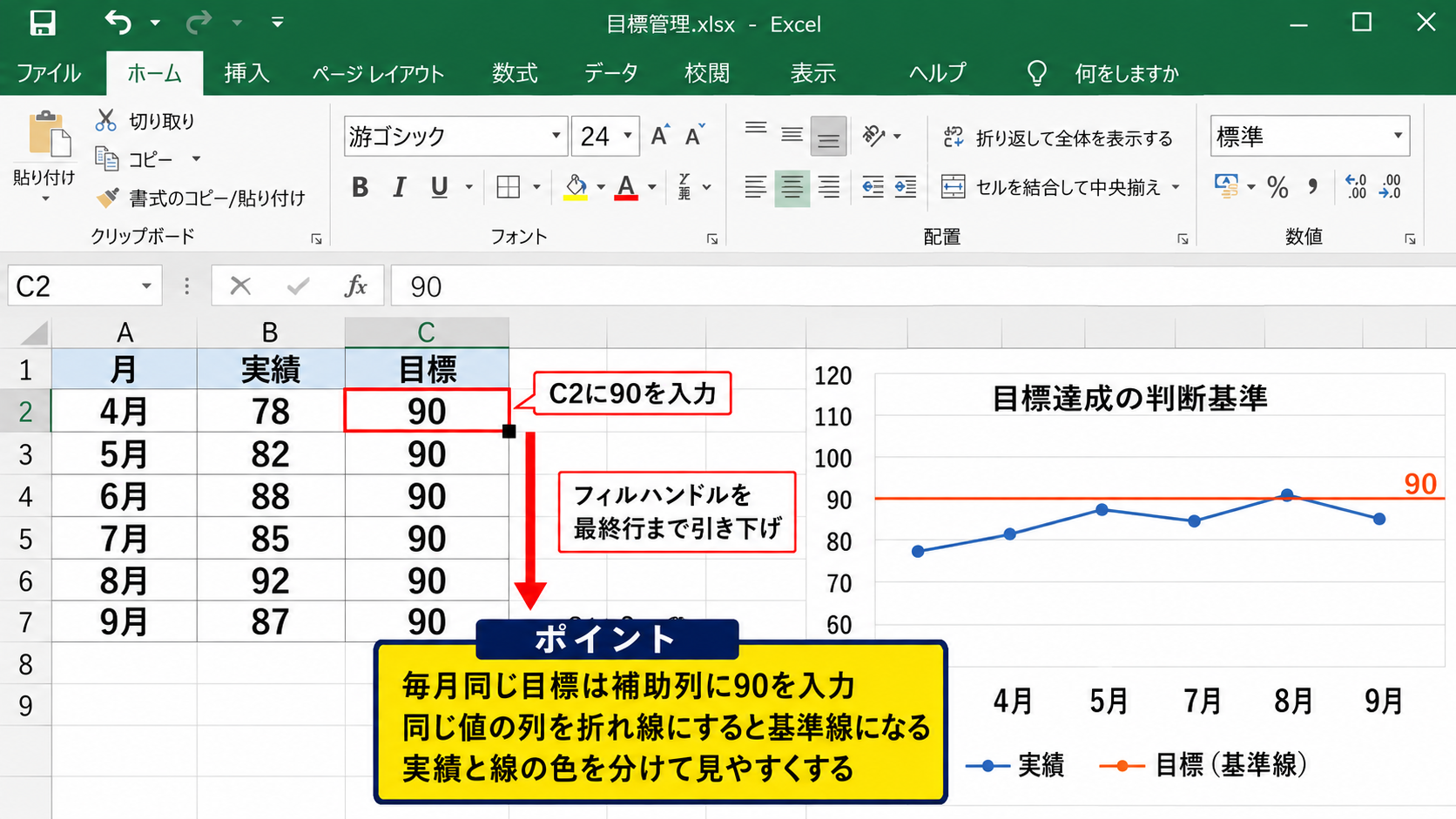Align text to the left
This screenshot has width=1456, height=819.
756,187
